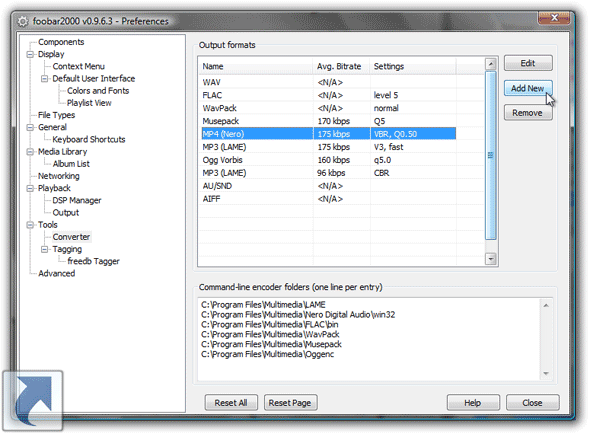Sort by Avg. Bitrate column header

341,66
